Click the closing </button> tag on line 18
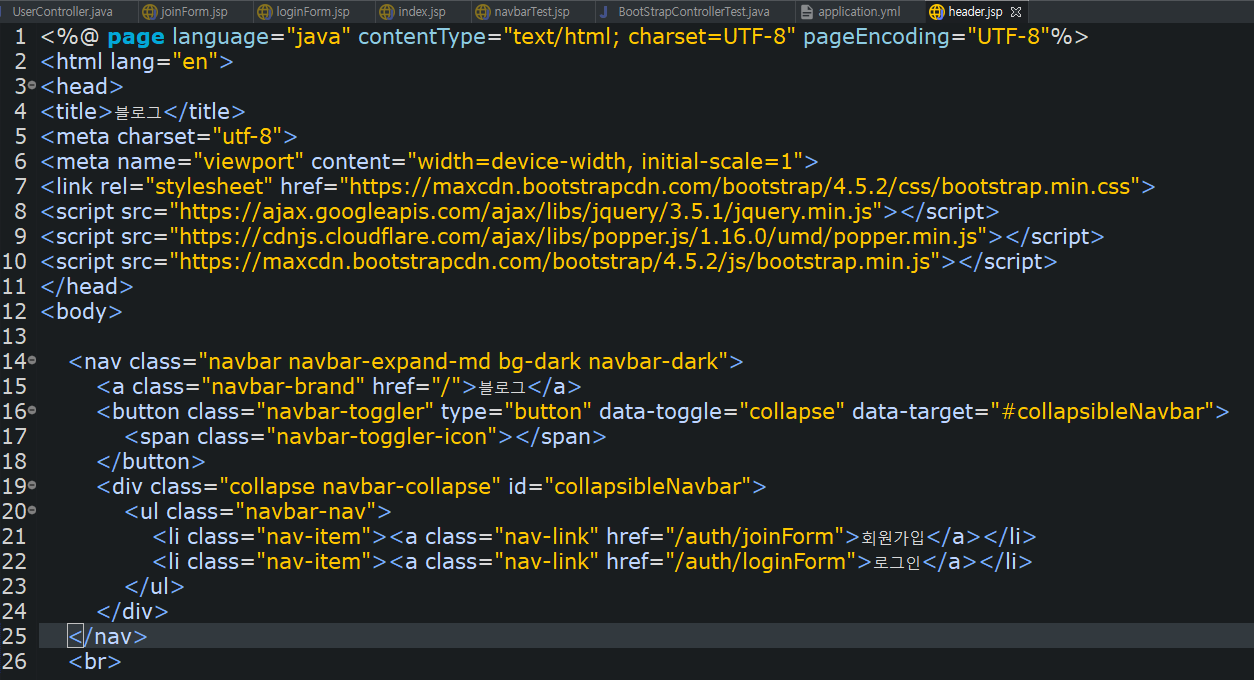The height and width of the screenshot is (680, 1254). click(151, 462)
